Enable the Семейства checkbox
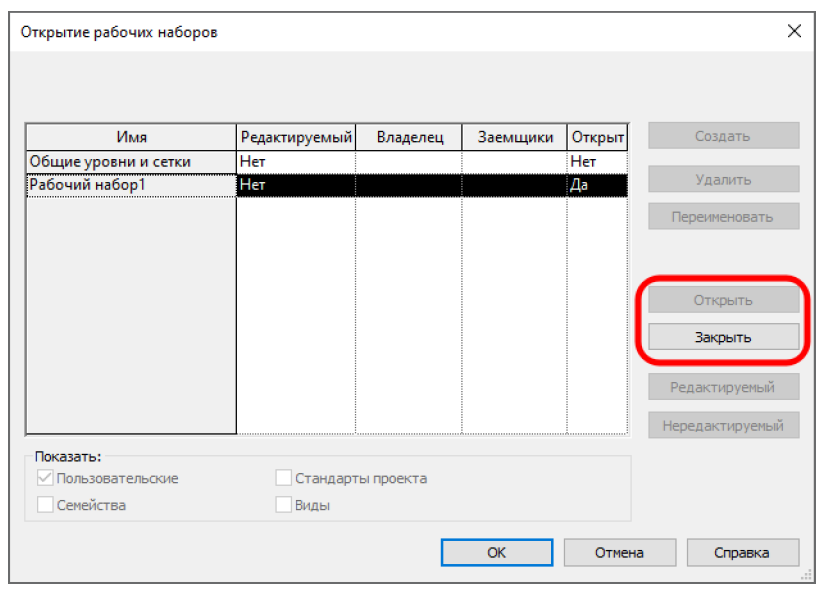Viewport: 821px width, 590px height. tap(45, 505)
